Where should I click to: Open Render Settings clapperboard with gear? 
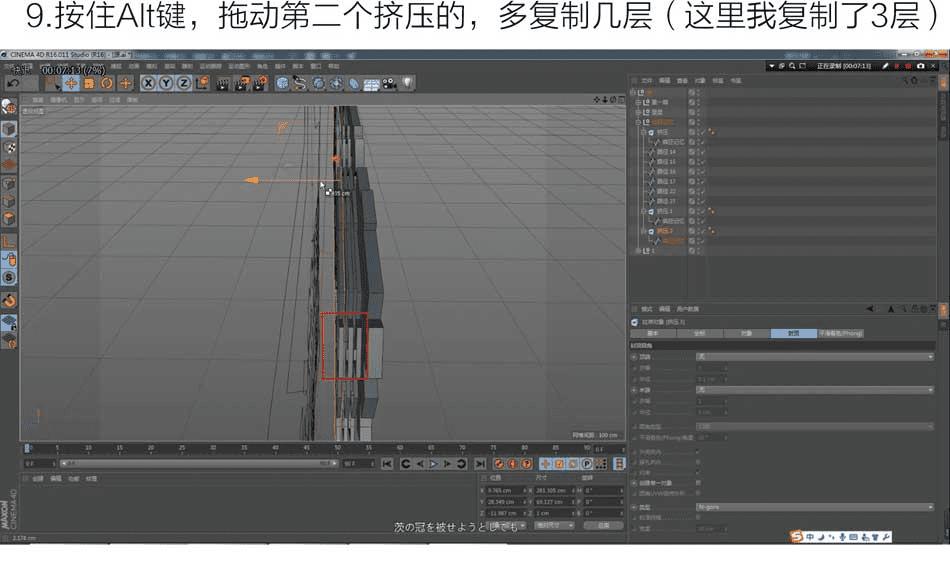(x=261, y=83)
